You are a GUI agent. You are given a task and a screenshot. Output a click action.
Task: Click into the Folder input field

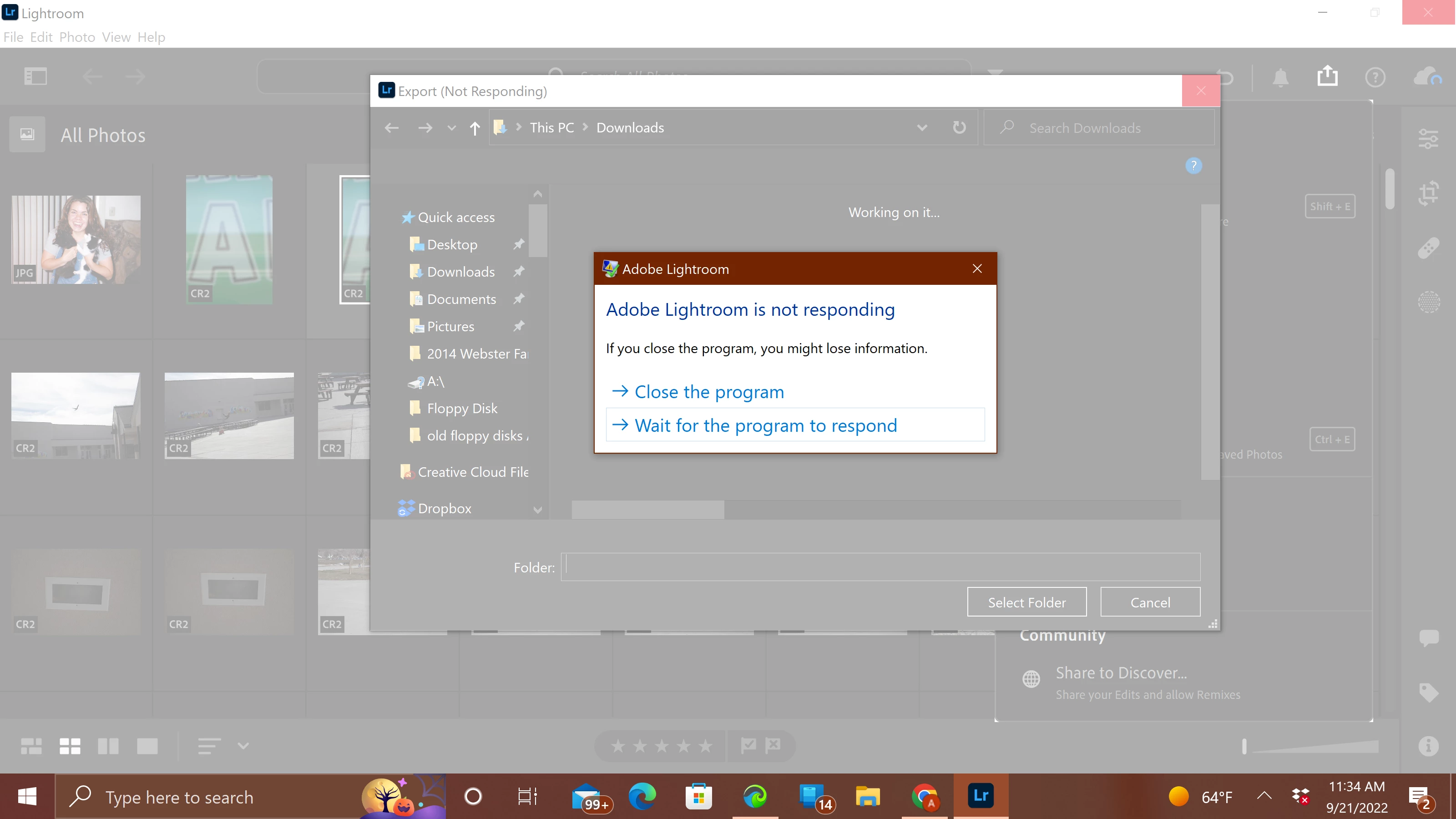click(x=880, y=567)
